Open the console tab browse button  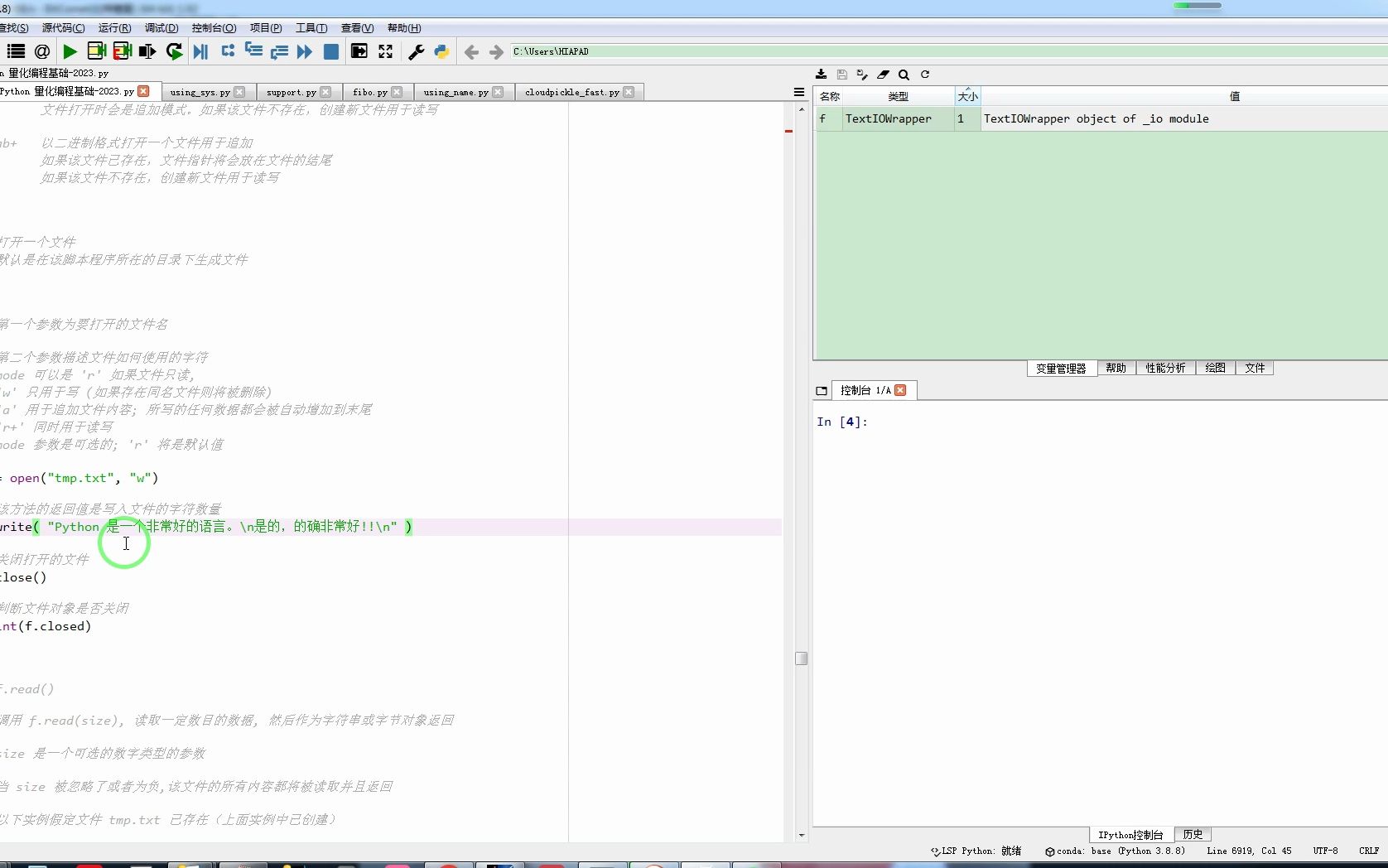pos(822,390)
